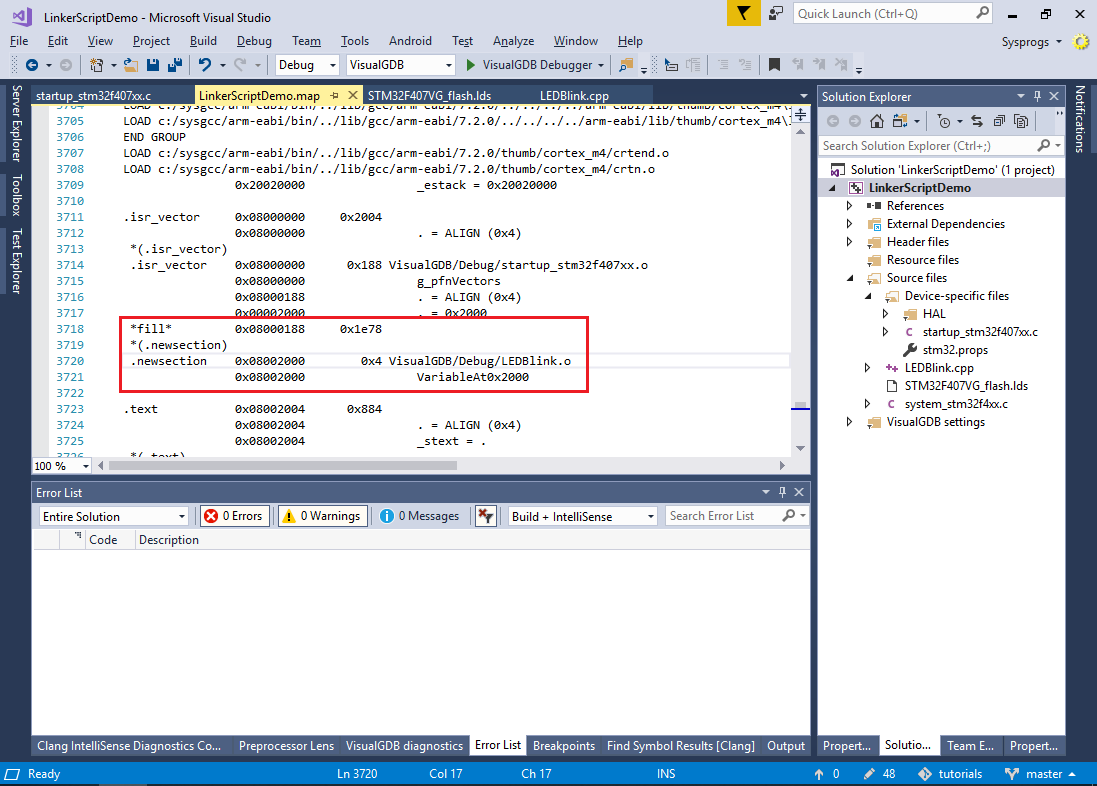
Task: Toggle the 0 Errors filter
Action: [235, 516]
